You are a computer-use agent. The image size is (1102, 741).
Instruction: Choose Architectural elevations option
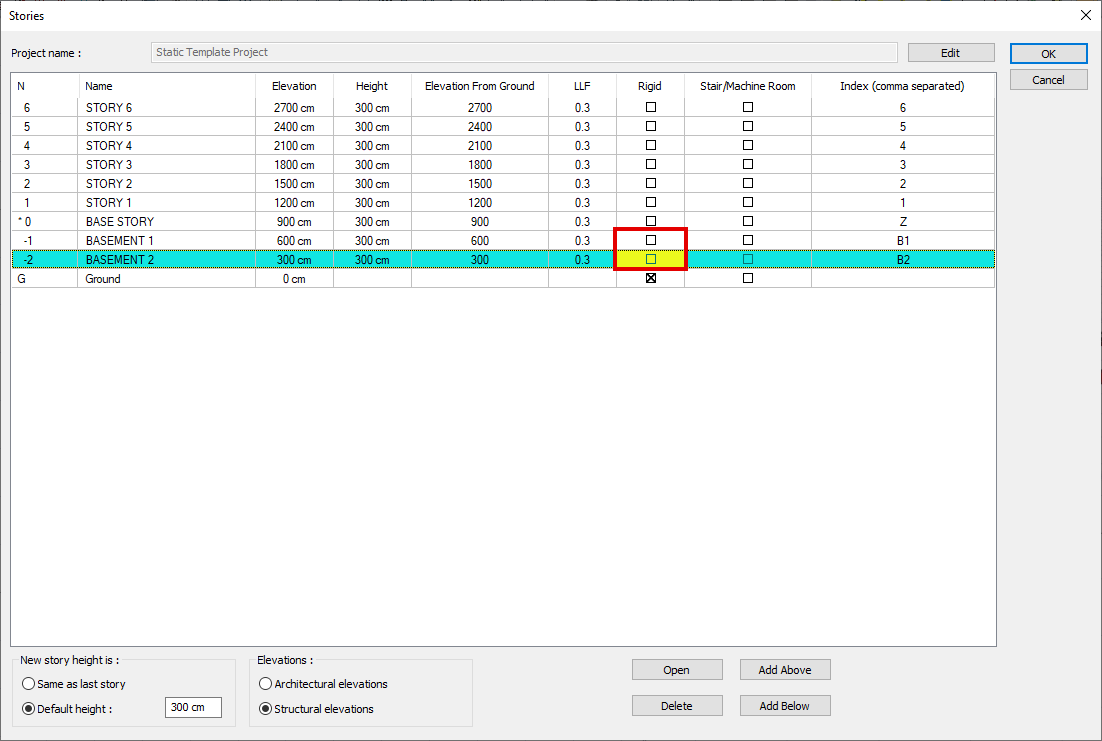tap(266, 684)
